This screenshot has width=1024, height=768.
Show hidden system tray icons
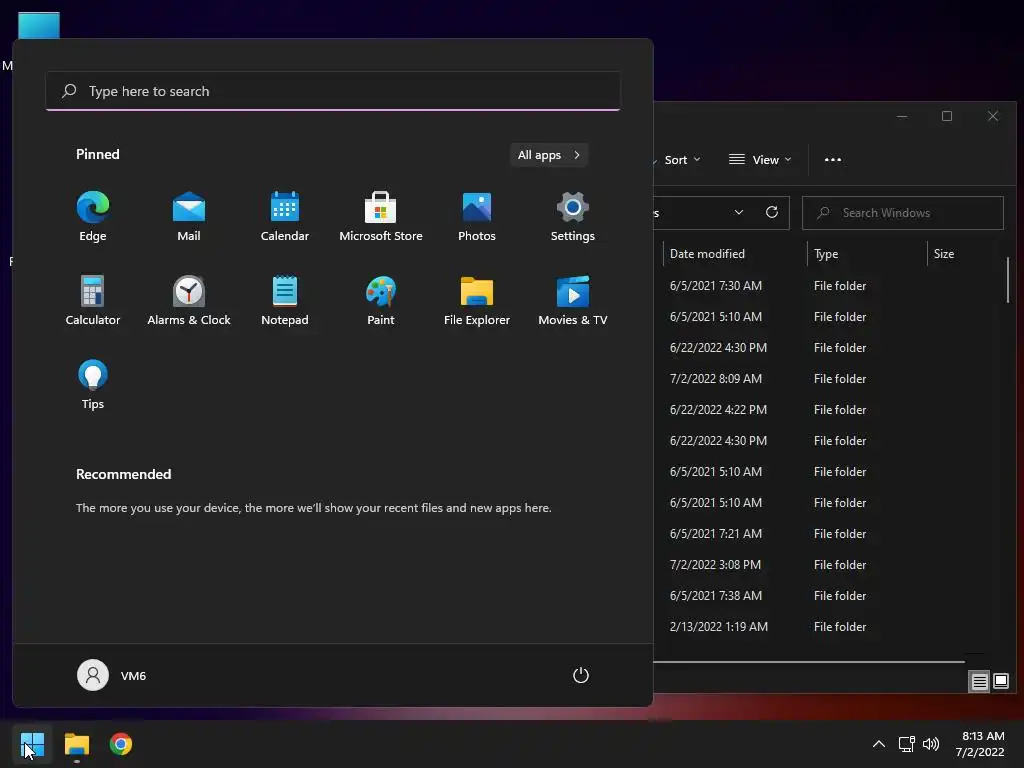pos(879,744)
